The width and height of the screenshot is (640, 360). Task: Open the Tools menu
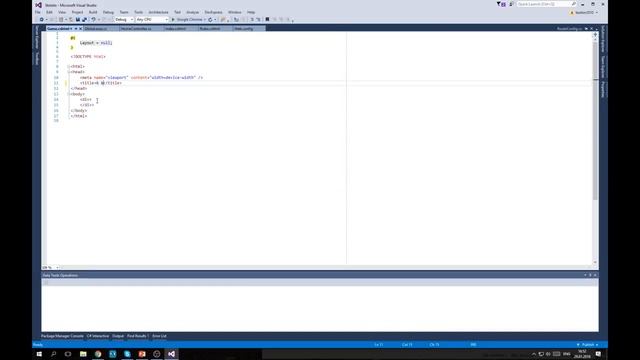(x=139, y=12)
